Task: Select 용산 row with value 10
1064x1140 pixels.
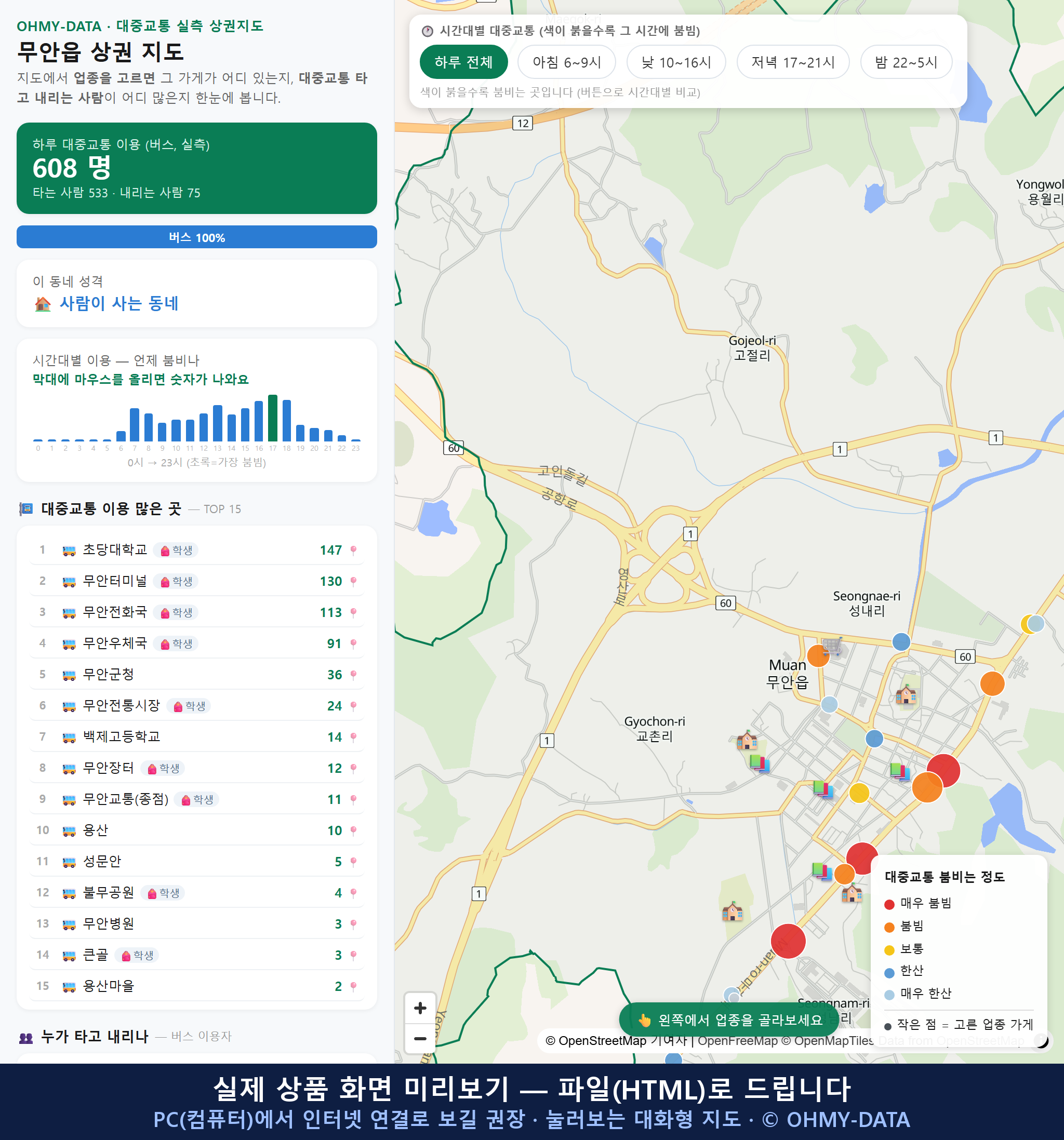Action: [x=197, y=830]
